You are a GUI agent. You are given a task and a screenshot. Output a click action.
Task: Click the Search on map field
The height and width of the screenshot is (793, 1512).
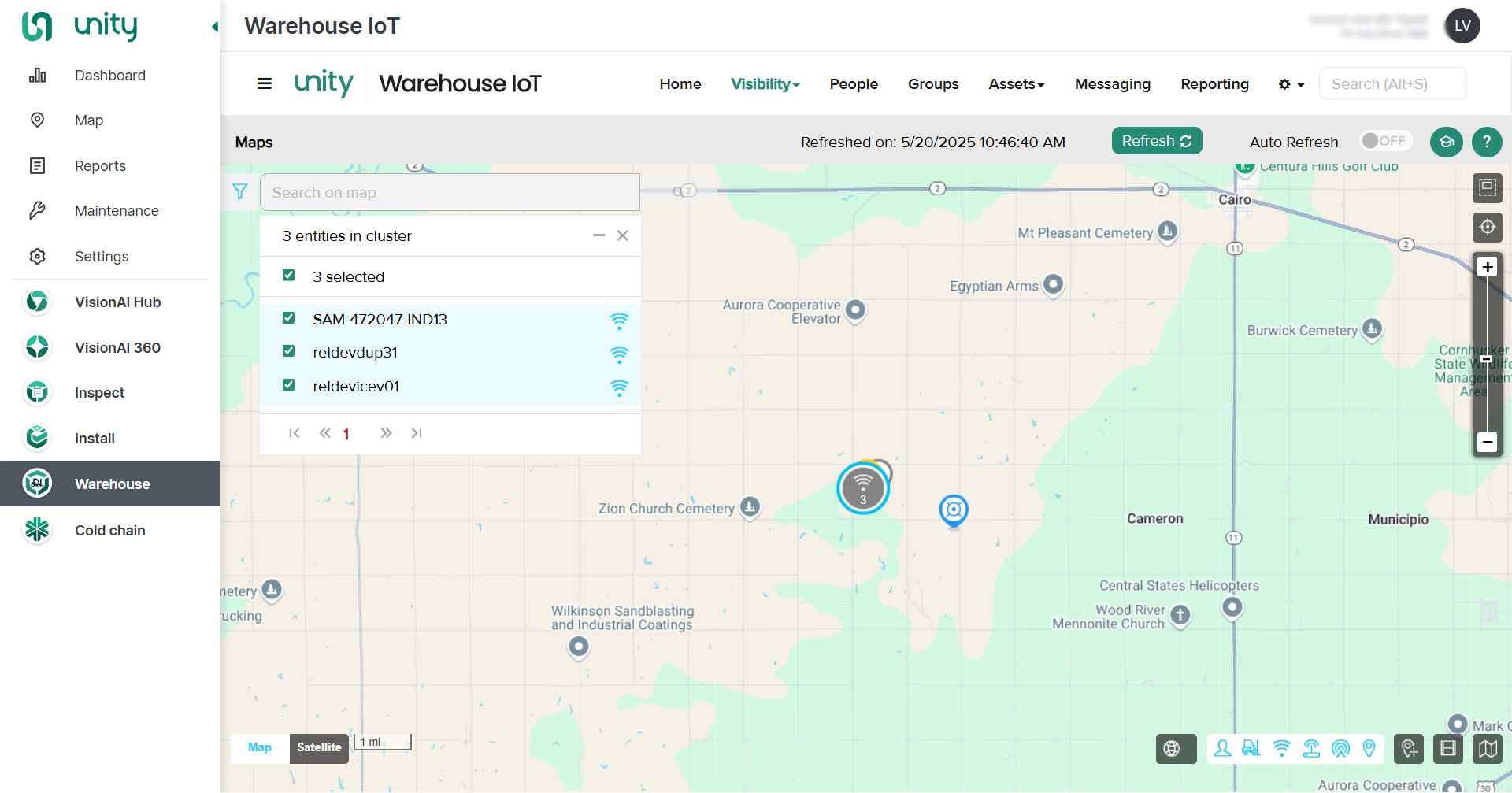click(x=450, y=192)
